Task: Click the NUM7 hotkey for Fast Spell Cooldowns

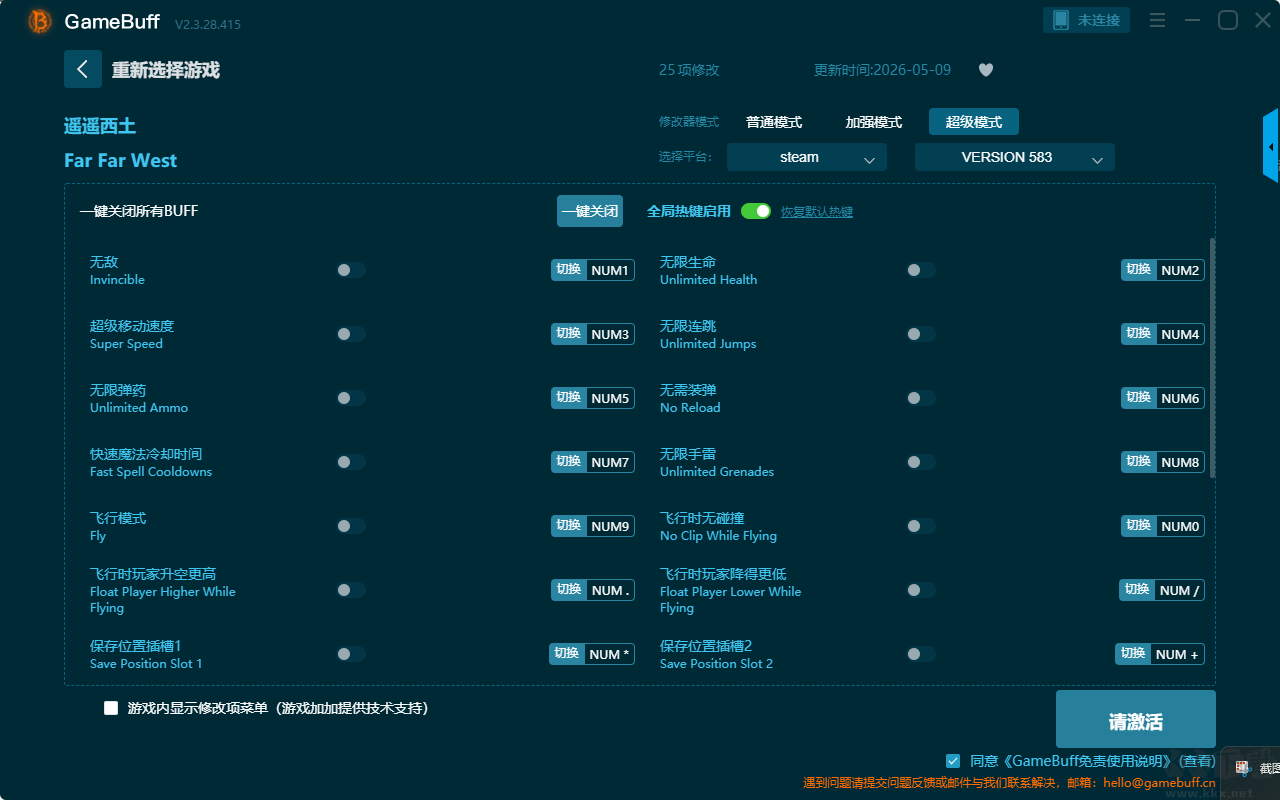Action: tap(610, 462)
